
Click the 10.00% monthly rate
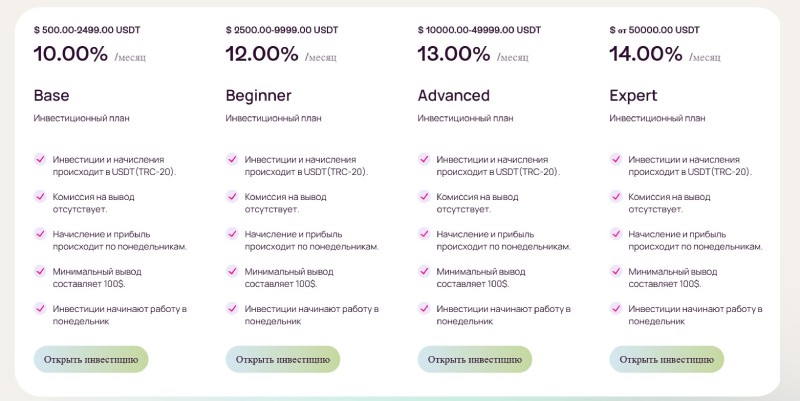(71, 54)
